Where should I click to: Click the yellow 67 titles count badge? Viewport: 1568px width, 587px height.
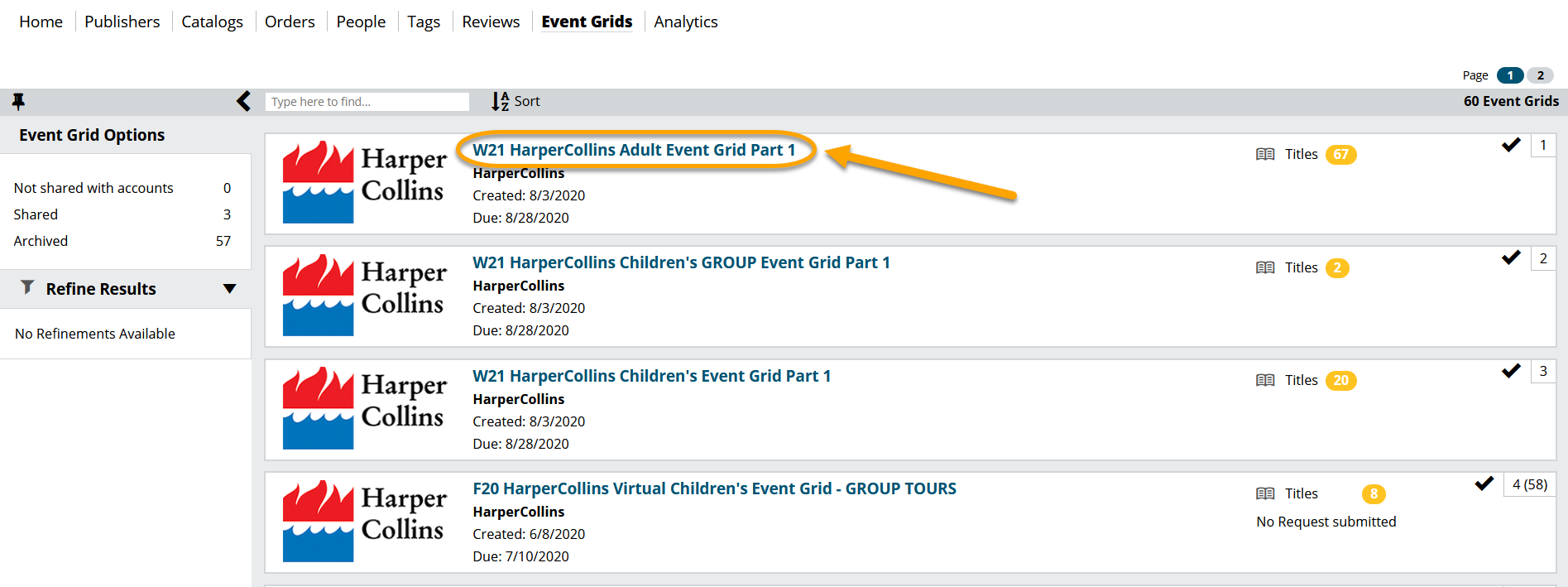[x=1340, y=155]
